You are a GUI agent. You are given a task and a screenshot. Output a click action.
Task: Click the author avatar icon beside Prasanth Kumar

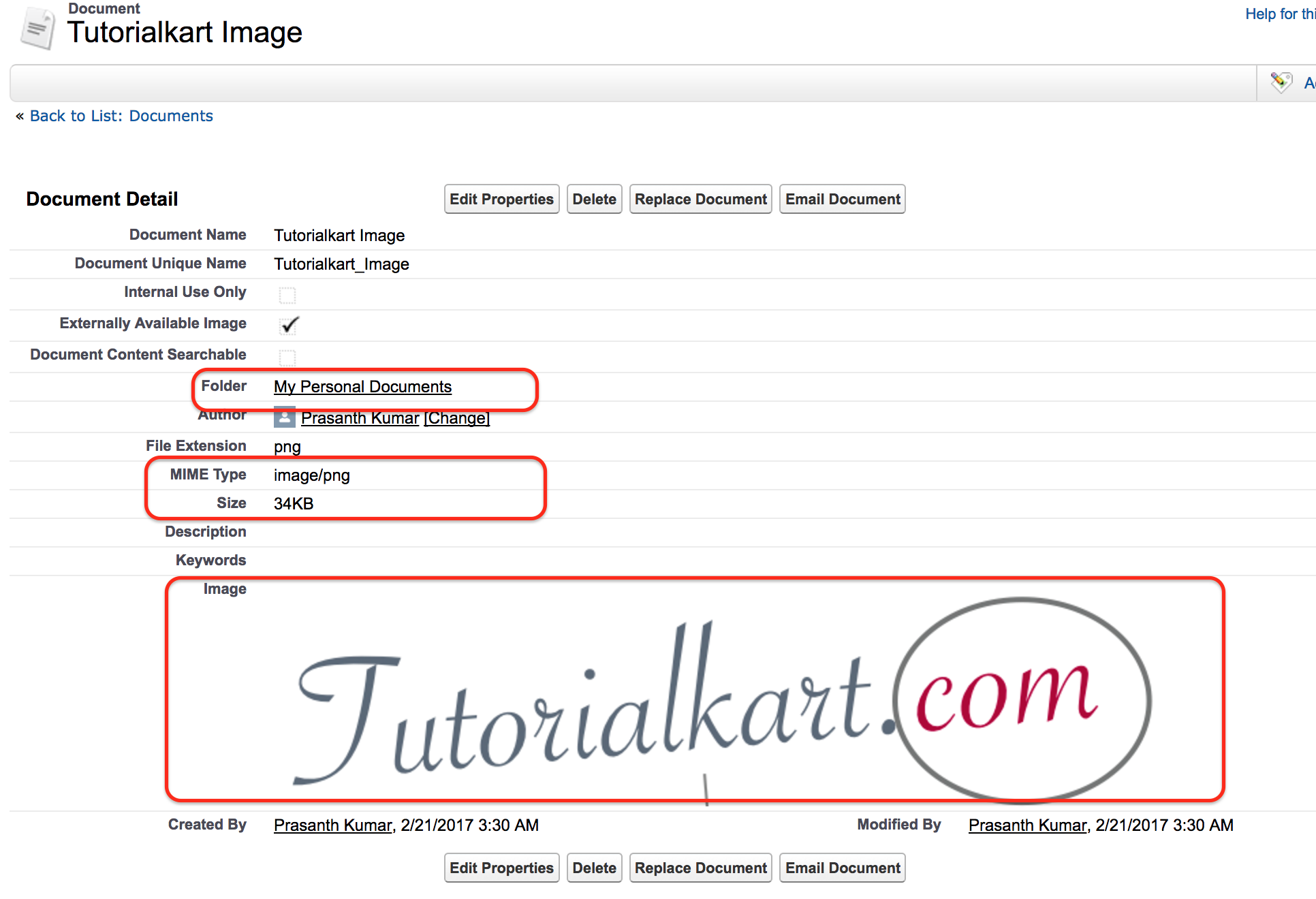(284, 417)
